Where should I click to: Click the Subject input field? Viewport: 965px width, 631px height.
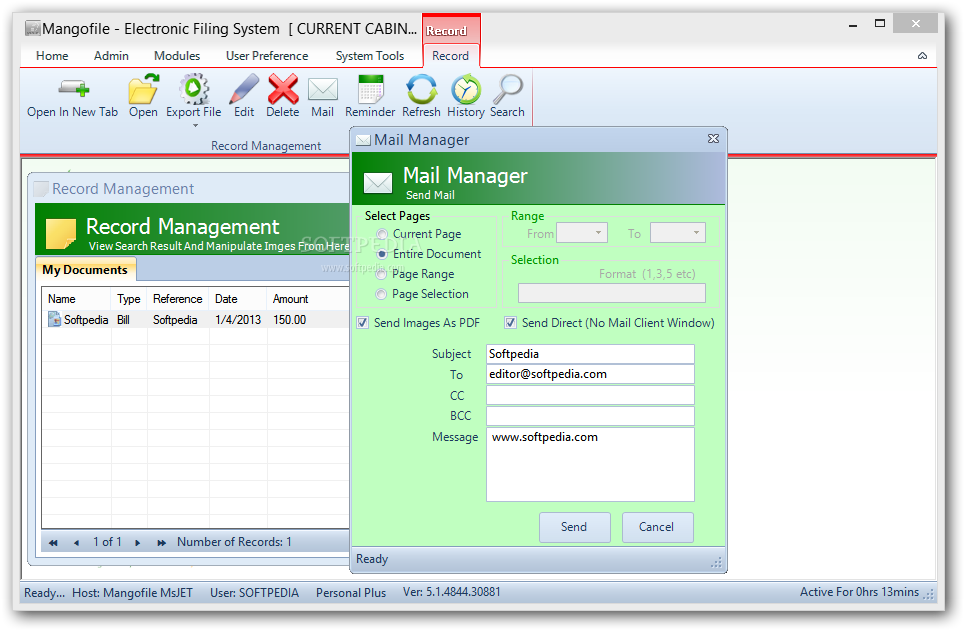click(x=590, y=354)
